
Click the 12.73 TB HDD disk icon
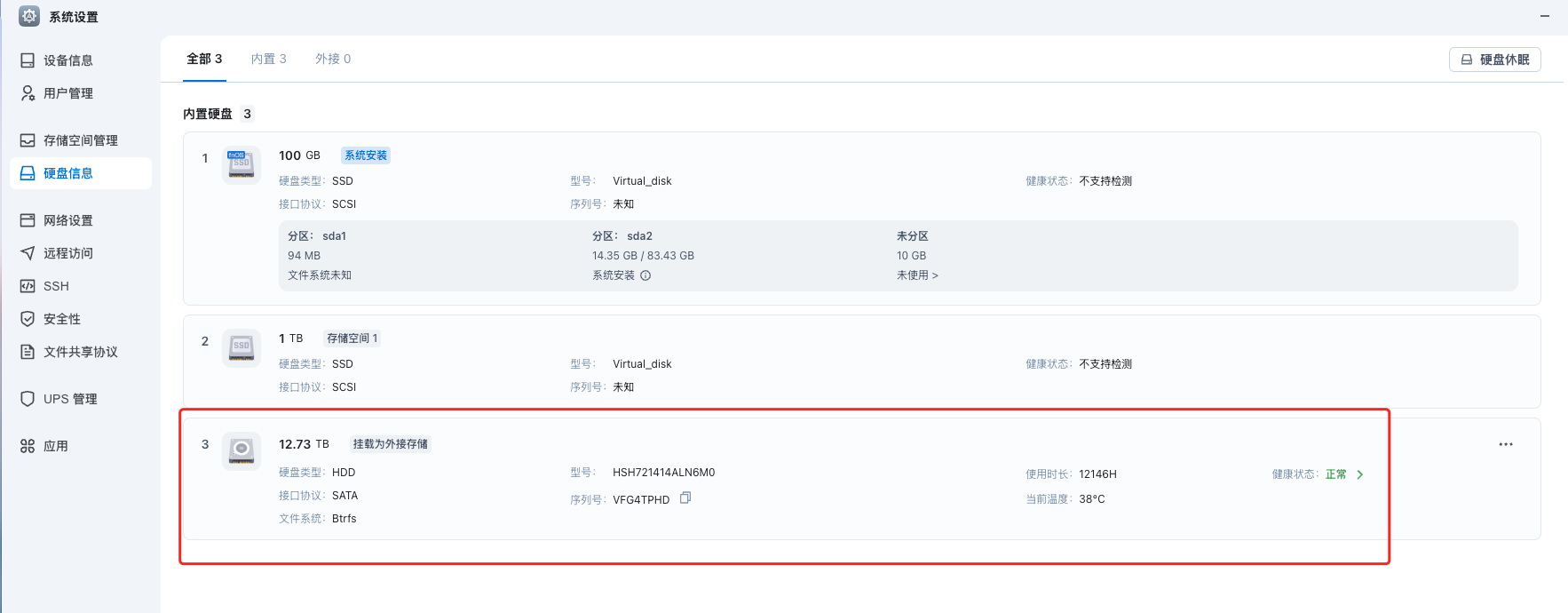pos(242,450)
